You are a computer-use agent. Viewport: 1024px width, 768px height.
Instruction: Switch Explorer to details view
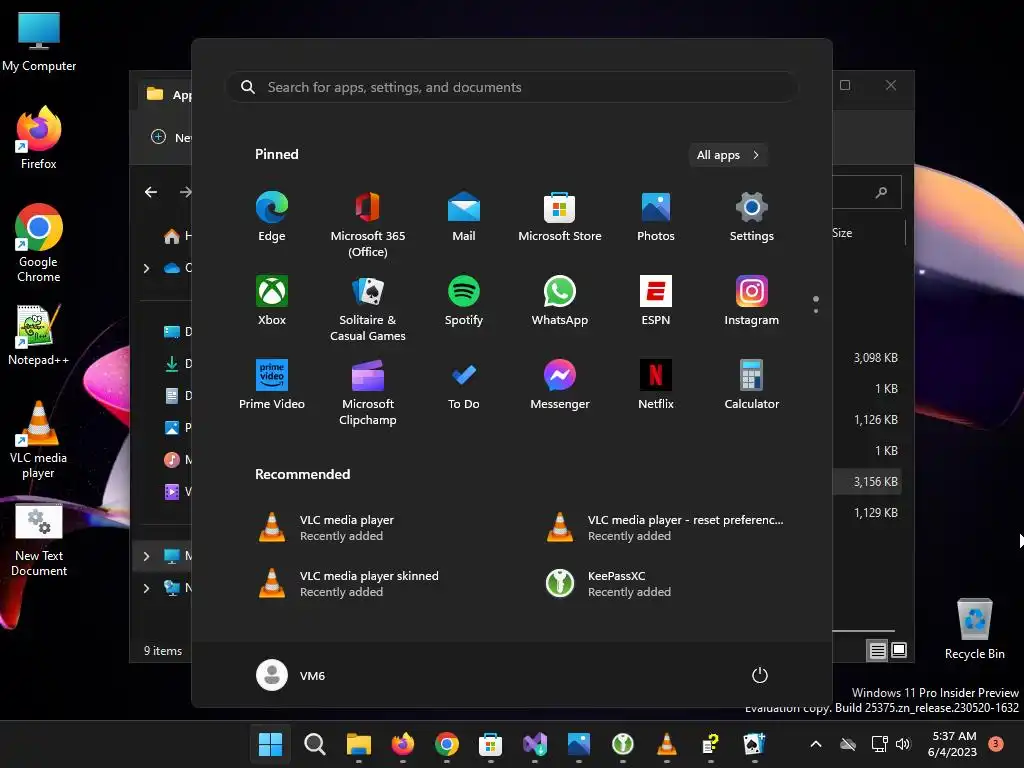click(x=877, y=650)
